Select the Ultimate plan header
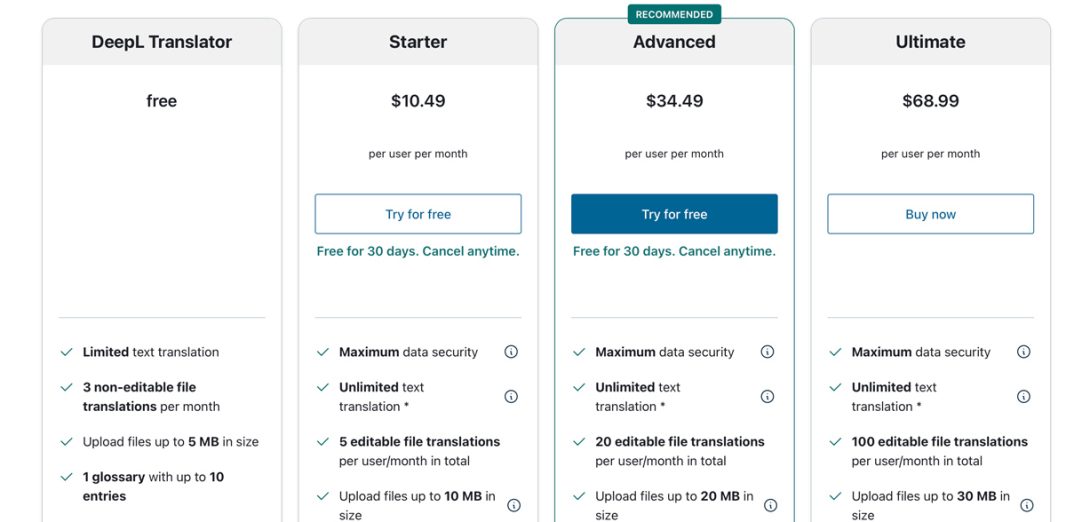The image size is (1066, 522). pyautogui.click(x=931, y=42)
